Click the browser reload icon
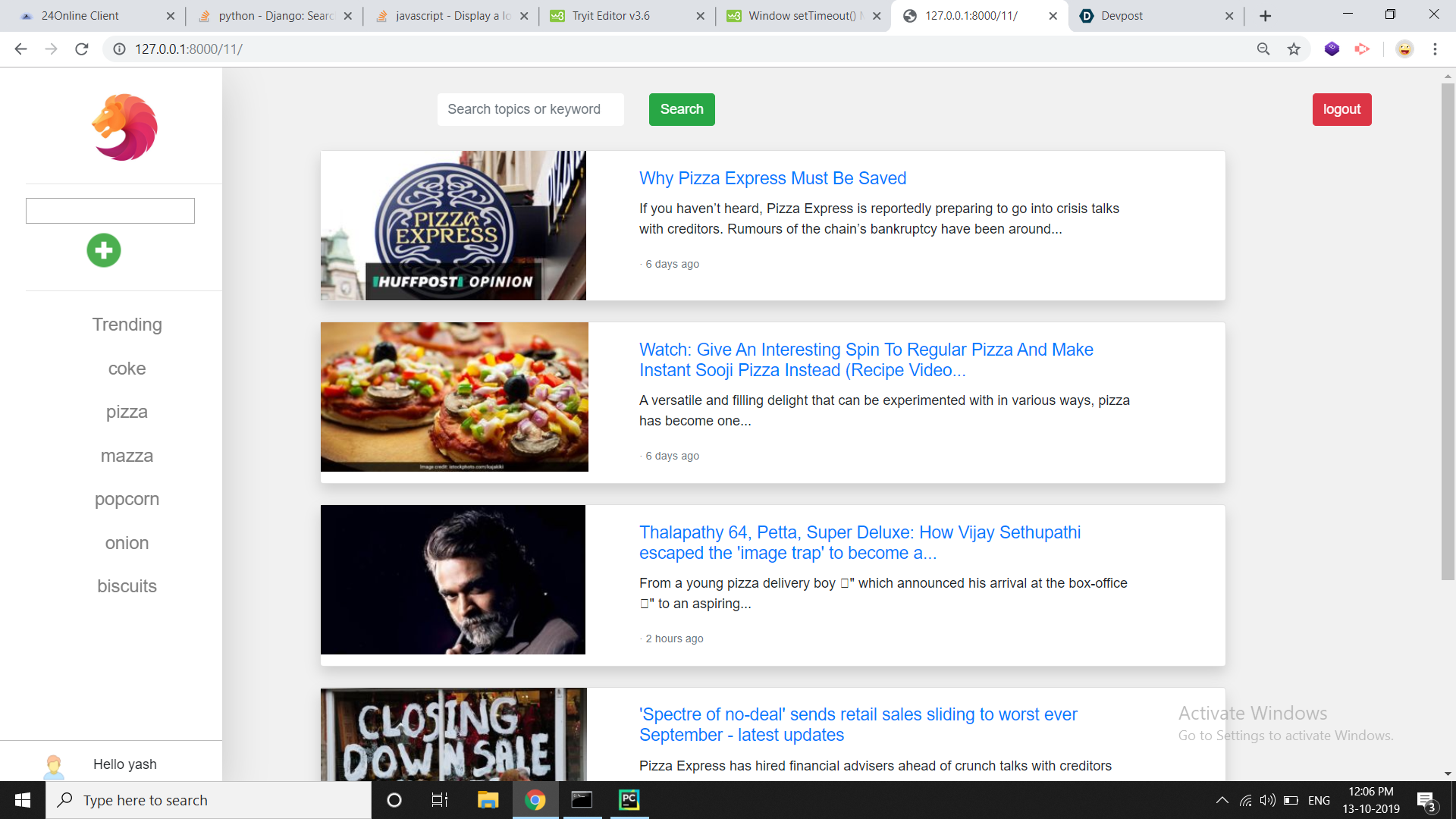Screen dimensions: 1456x819 point(82,49)
